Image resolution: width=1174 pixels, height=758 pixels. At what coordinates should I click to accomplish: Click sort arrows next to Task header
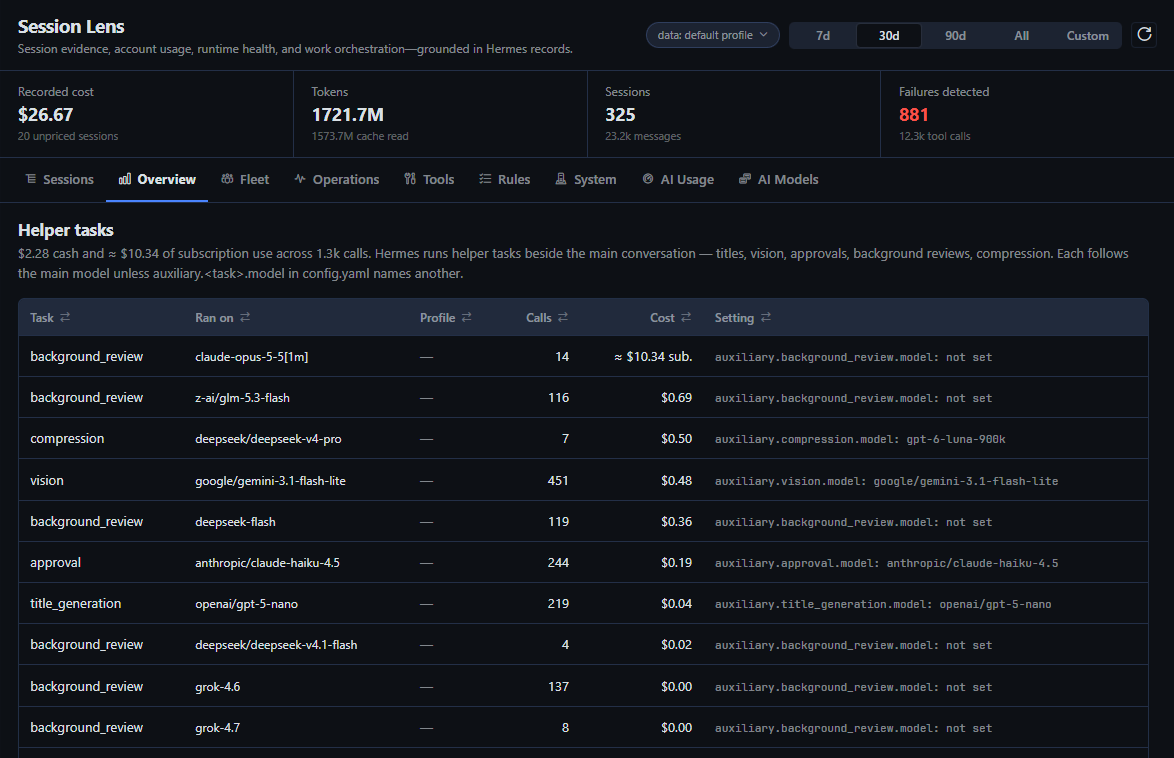pos(65,318)
